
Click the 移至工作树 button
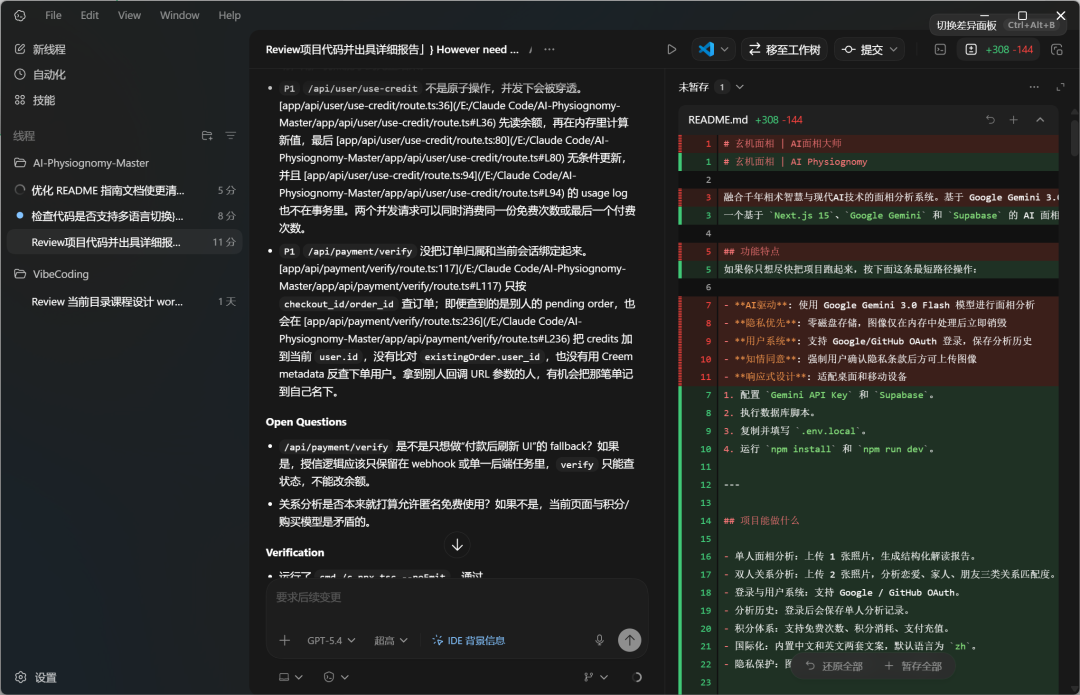click(x=784, y=49)
